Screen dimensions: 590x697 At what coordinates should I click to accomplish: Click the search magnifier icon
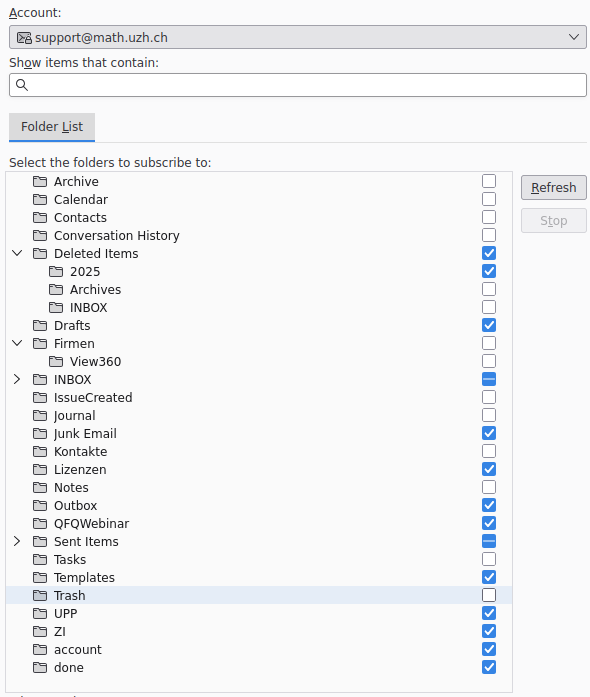click(22, 85)
